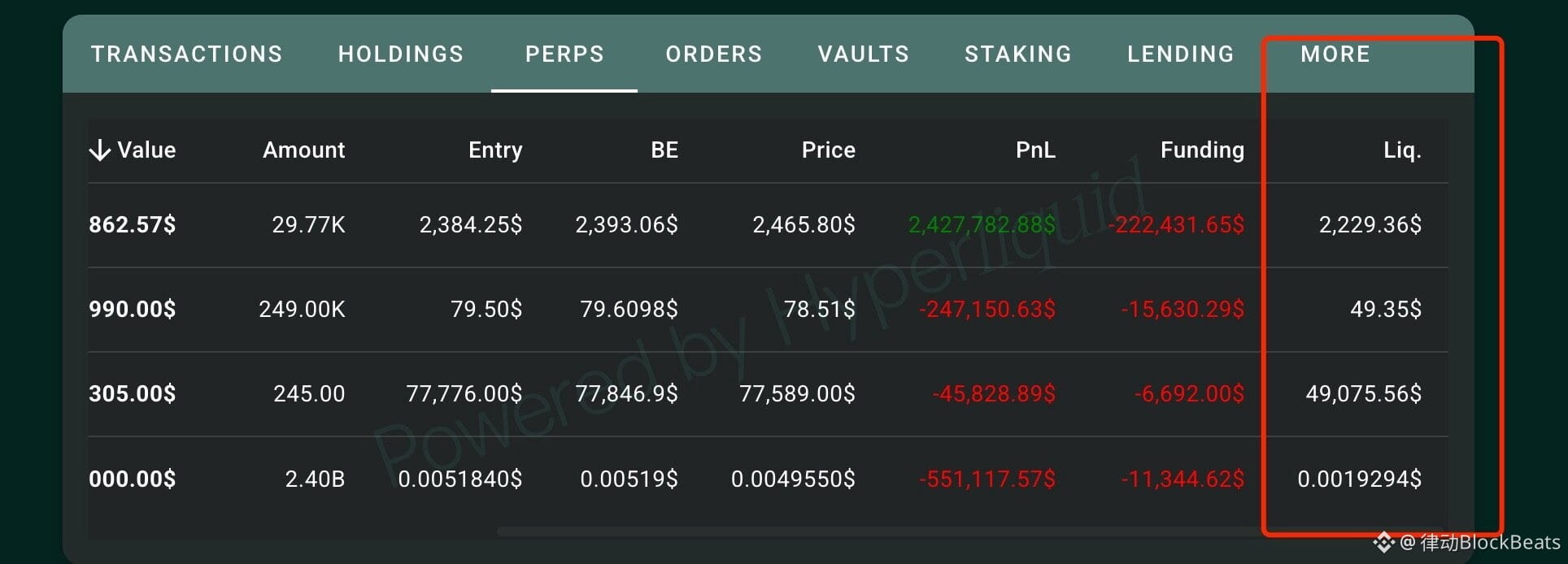Screen dimensions: 1568x564
Task: Select the PERPS tab
Action: (x=564, y=54)
